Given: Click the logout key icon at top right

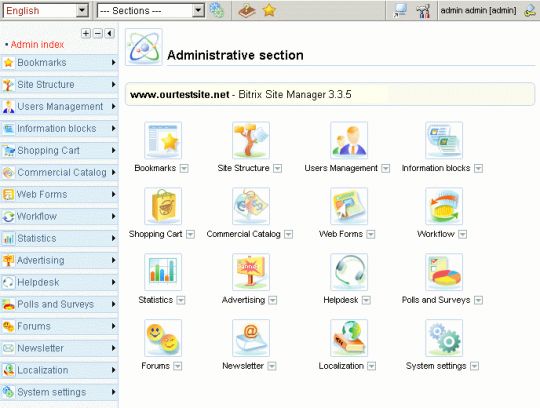Looking at the screenshot, I should pos(530,11).
